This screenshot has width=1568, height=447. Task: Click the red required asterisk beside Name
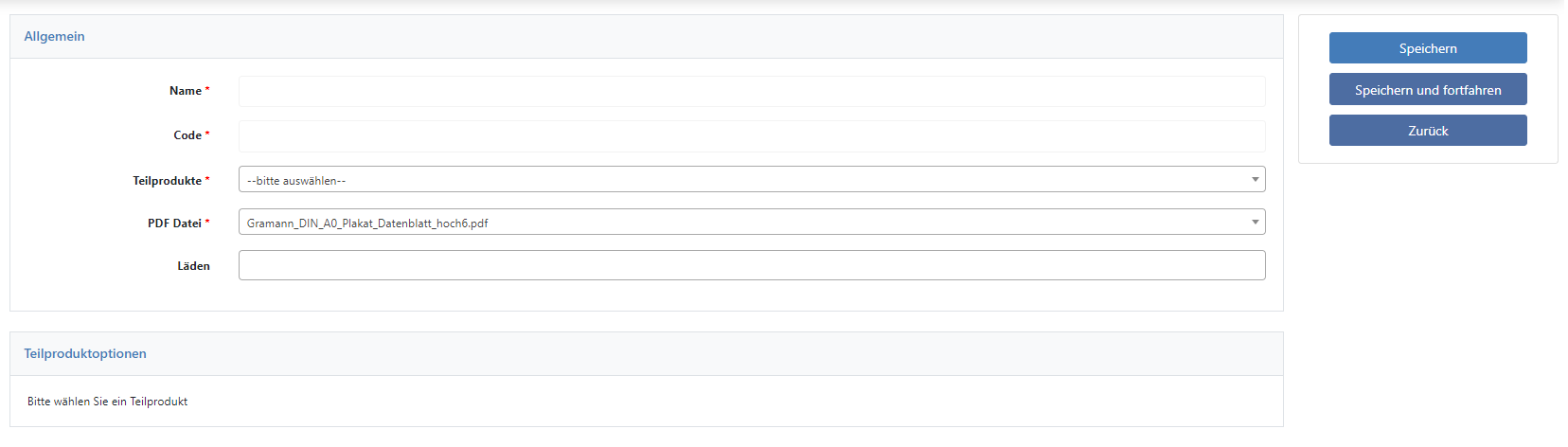pos(207,90)
